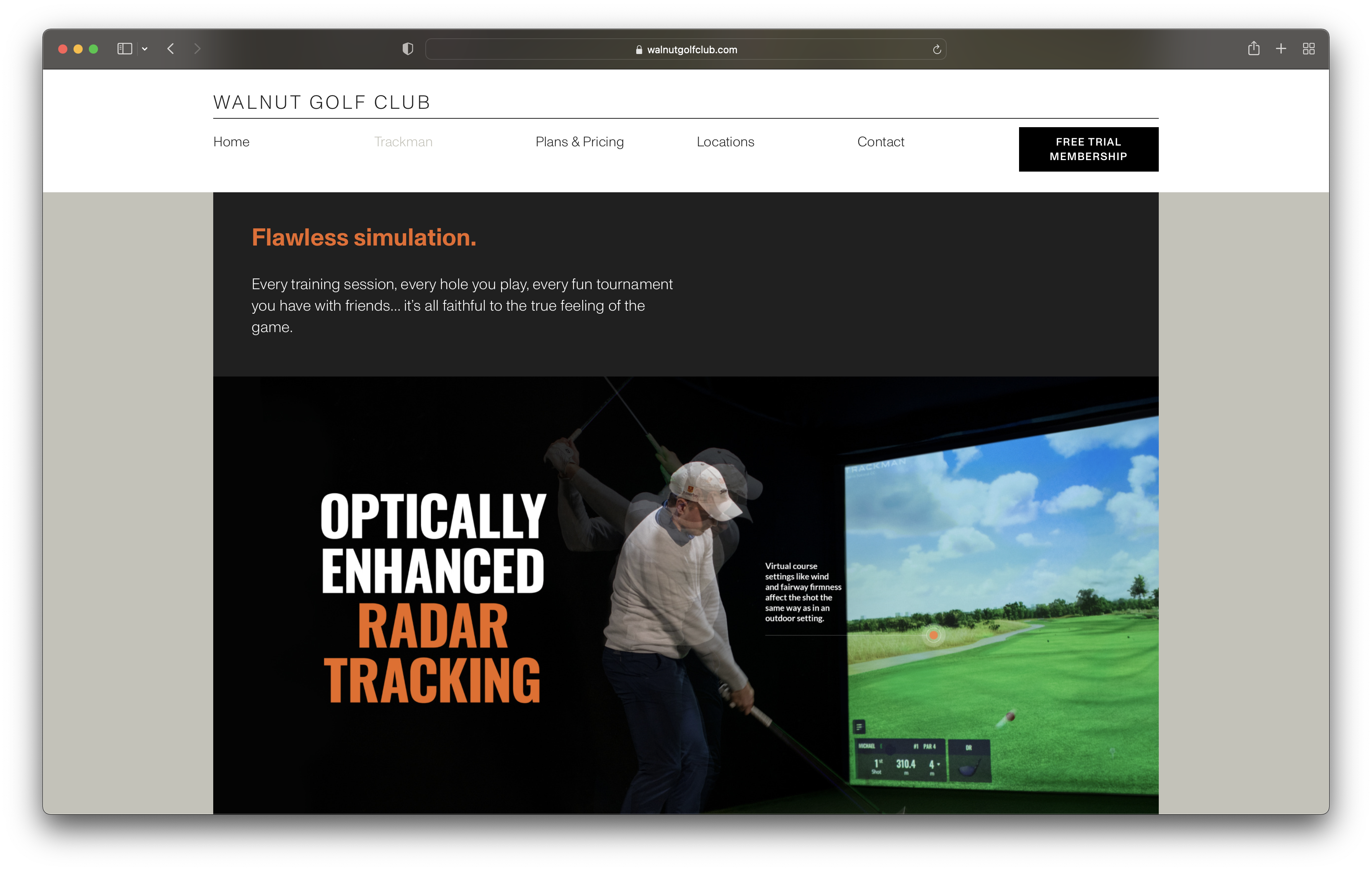Open the privacy shield report icon

(x=407, y=49)
